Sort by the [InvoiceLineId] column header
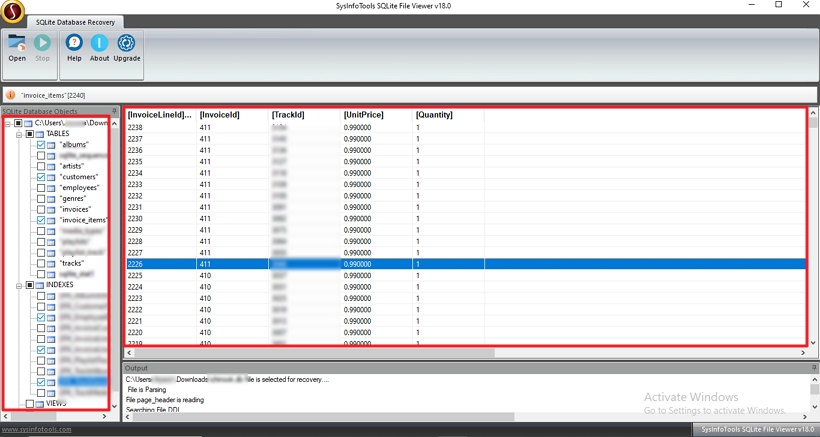The image size is (820, 437). tap(161, 114)
